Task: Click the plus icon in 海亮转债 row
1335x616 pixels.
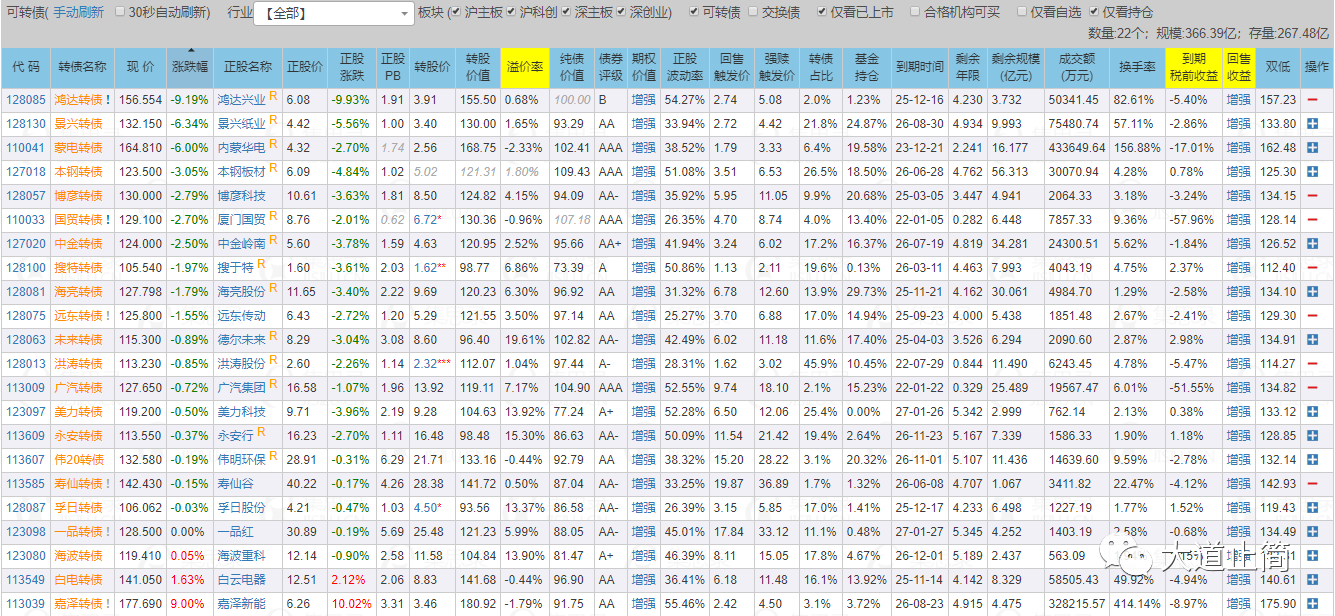Action: [x=1312, y=292]
